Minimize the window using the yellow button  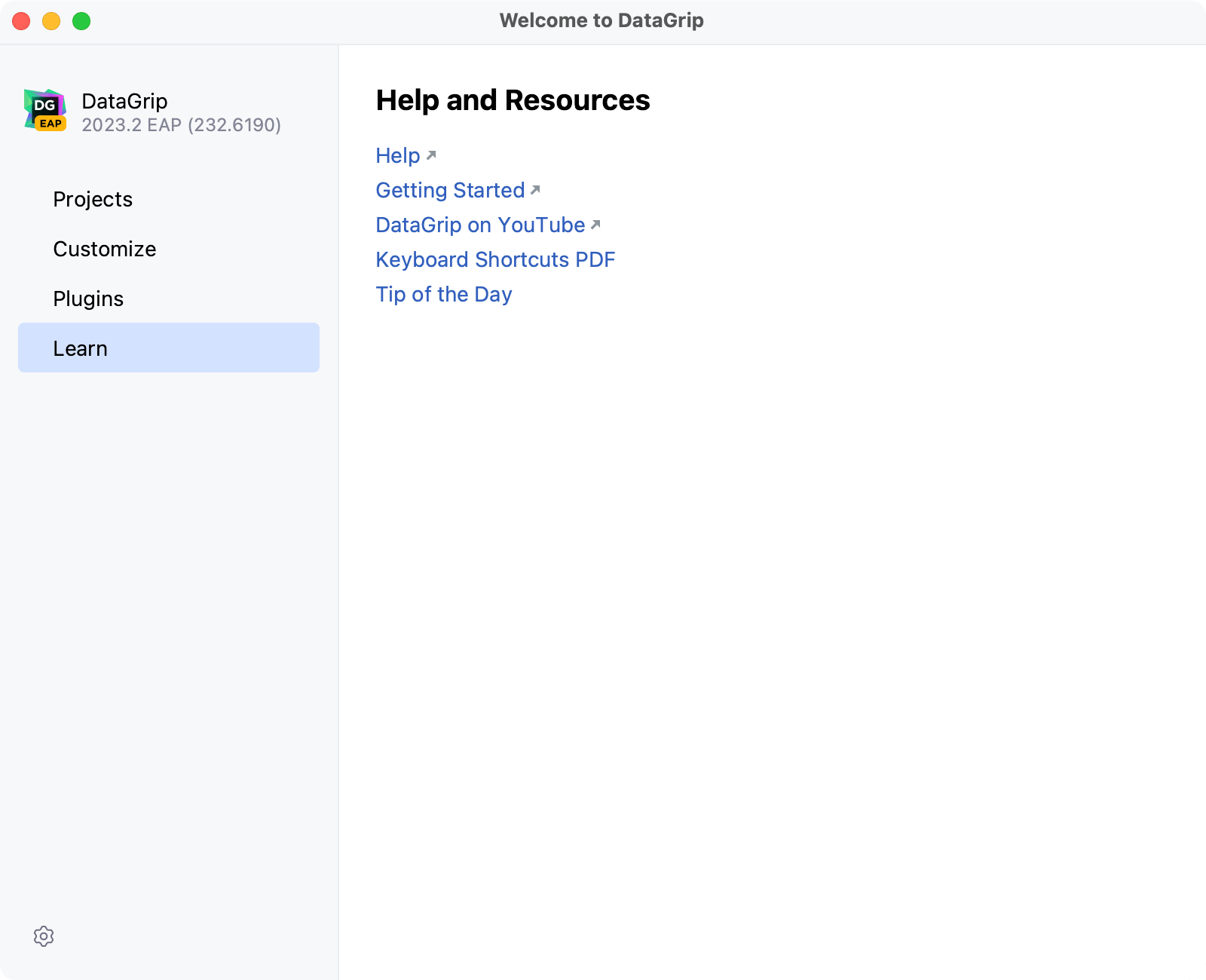click(x=51, y=21)
